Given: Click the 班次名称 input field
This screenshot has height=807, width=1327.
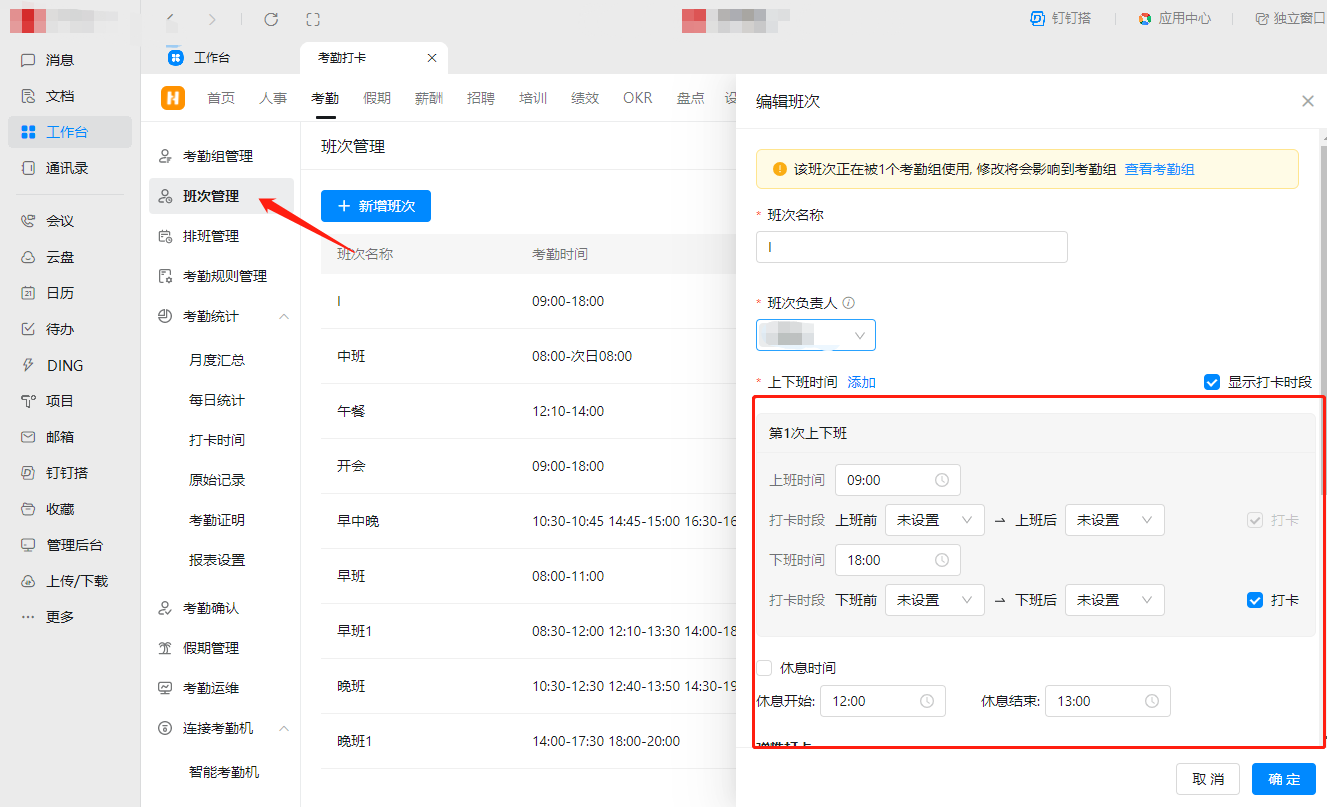Looking at the screenshot, I should (x=911, y=246).
